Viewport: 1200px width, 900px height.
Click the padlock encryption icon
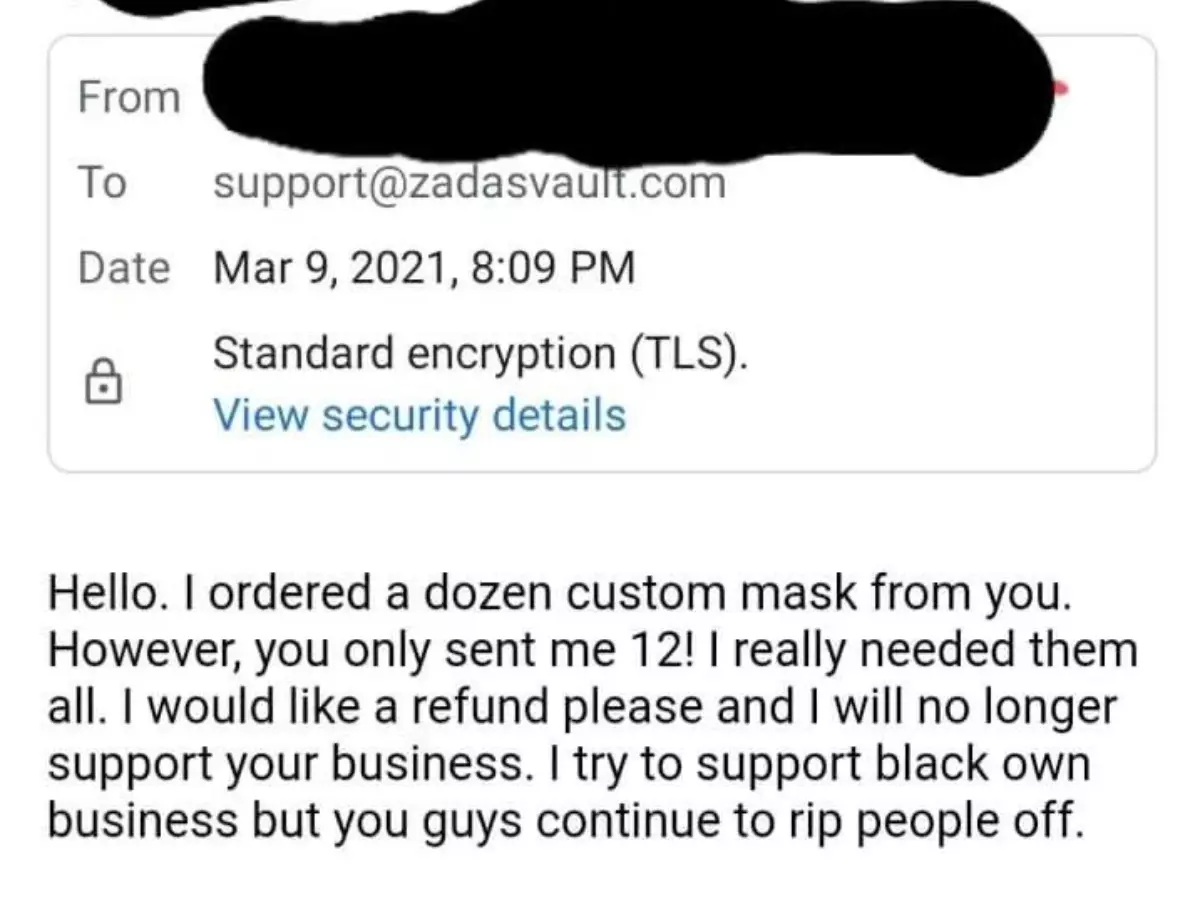click(103, 383)
